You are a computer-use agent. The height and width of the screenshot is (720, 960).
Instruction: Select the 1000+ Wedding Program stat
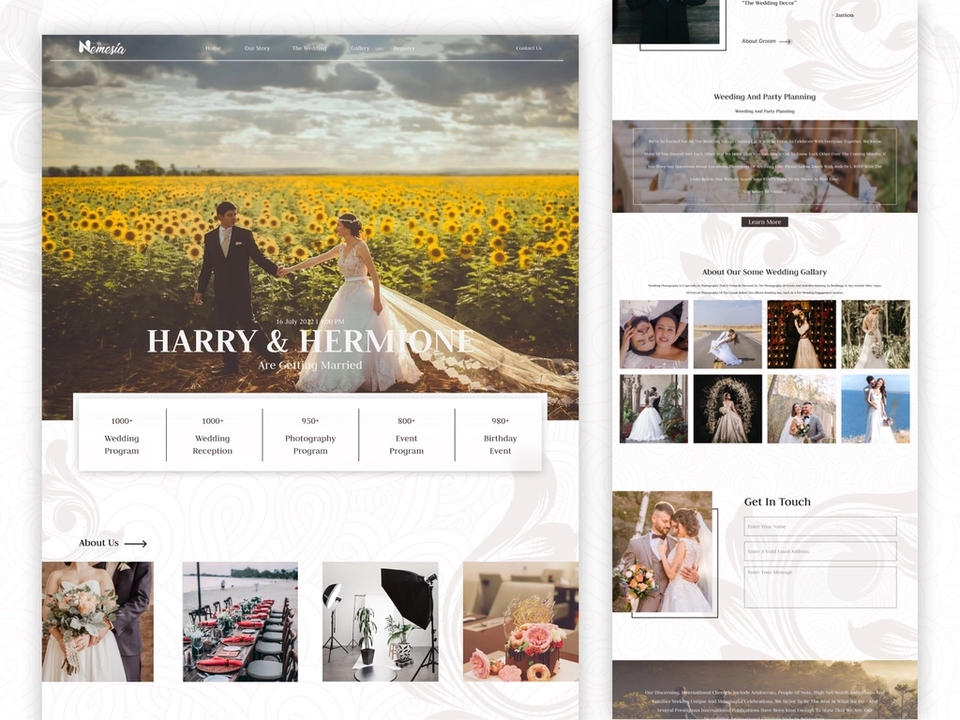[x=122, y=435]
